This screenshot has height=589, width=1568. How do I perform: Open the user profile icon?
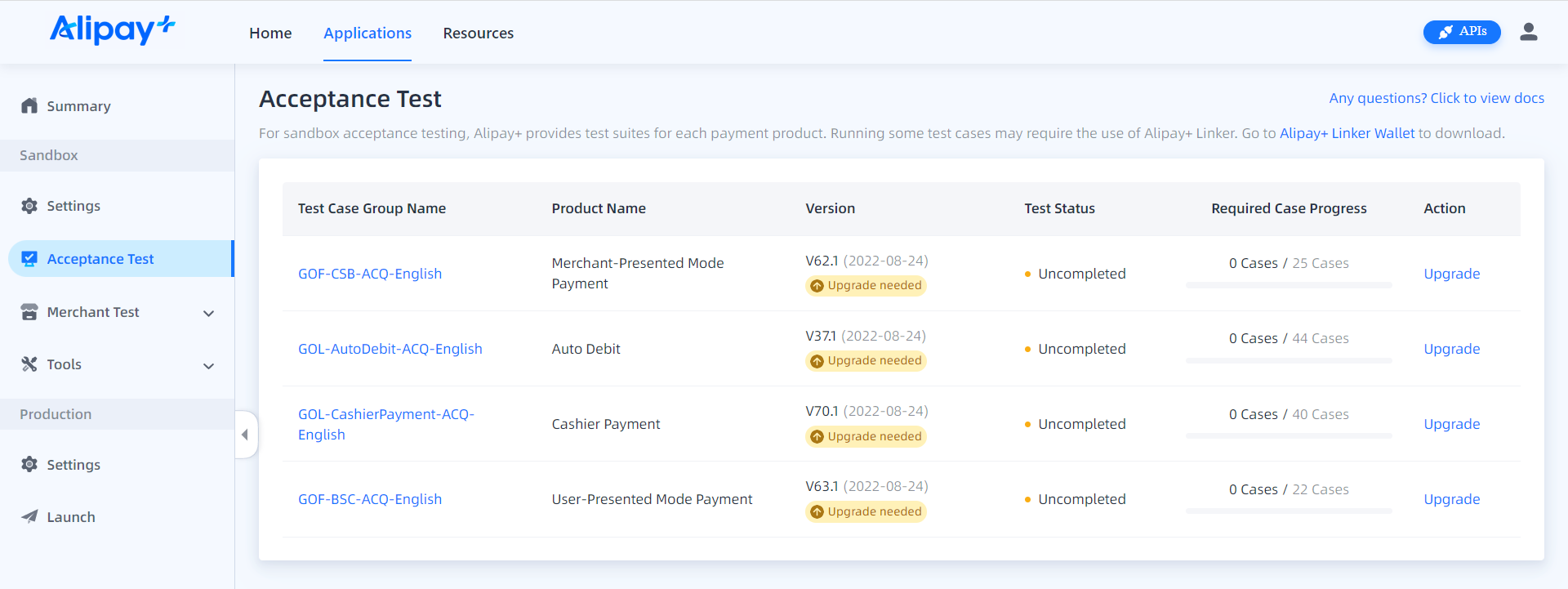coord(1528,32)
